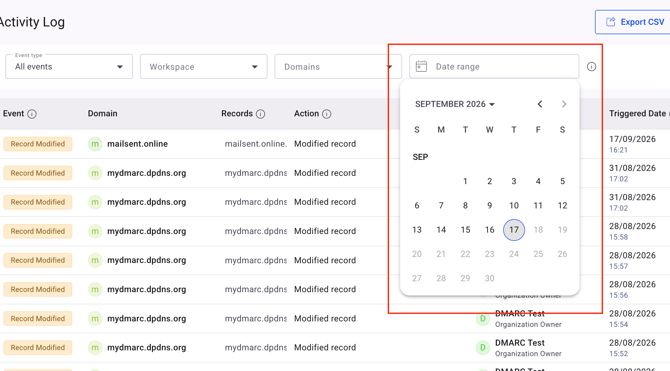670x371 pixels.
Task: Select September 10 in the calendar
Action: (514, 206)
